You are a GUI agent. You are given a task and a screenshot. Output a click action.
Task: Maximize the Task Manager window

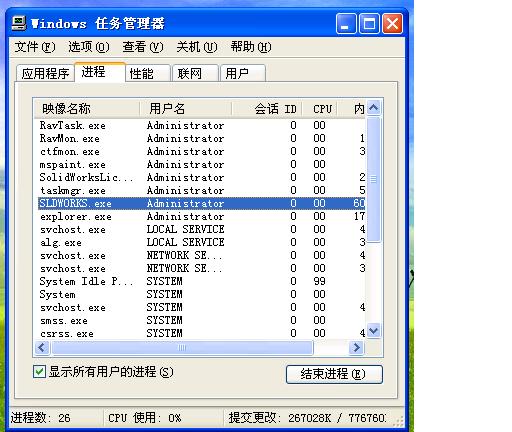click(x=369, y=24)
